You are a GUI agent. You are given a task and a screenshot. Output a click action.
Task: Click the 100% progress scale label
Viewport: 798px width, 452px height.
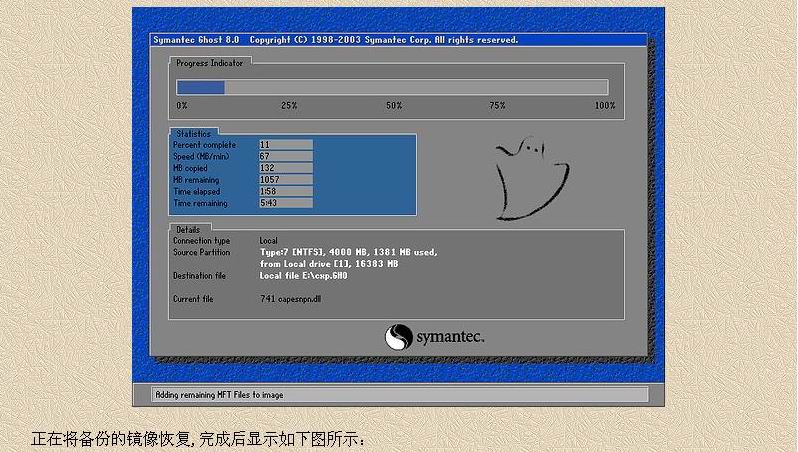point(605,105)
